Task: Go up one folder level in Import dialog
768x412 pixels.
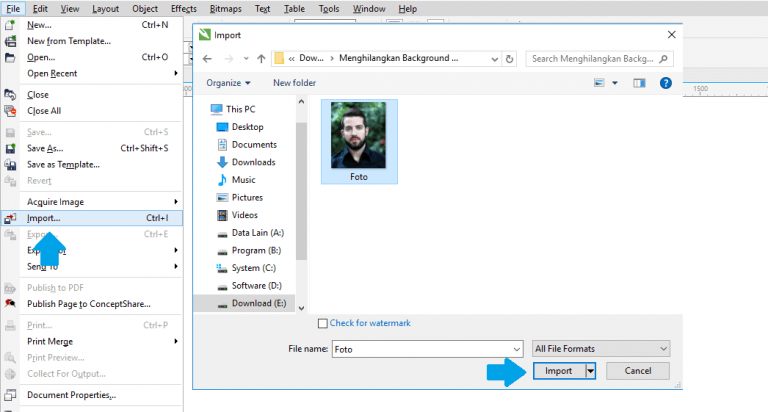Action: (x=261, y=59)
